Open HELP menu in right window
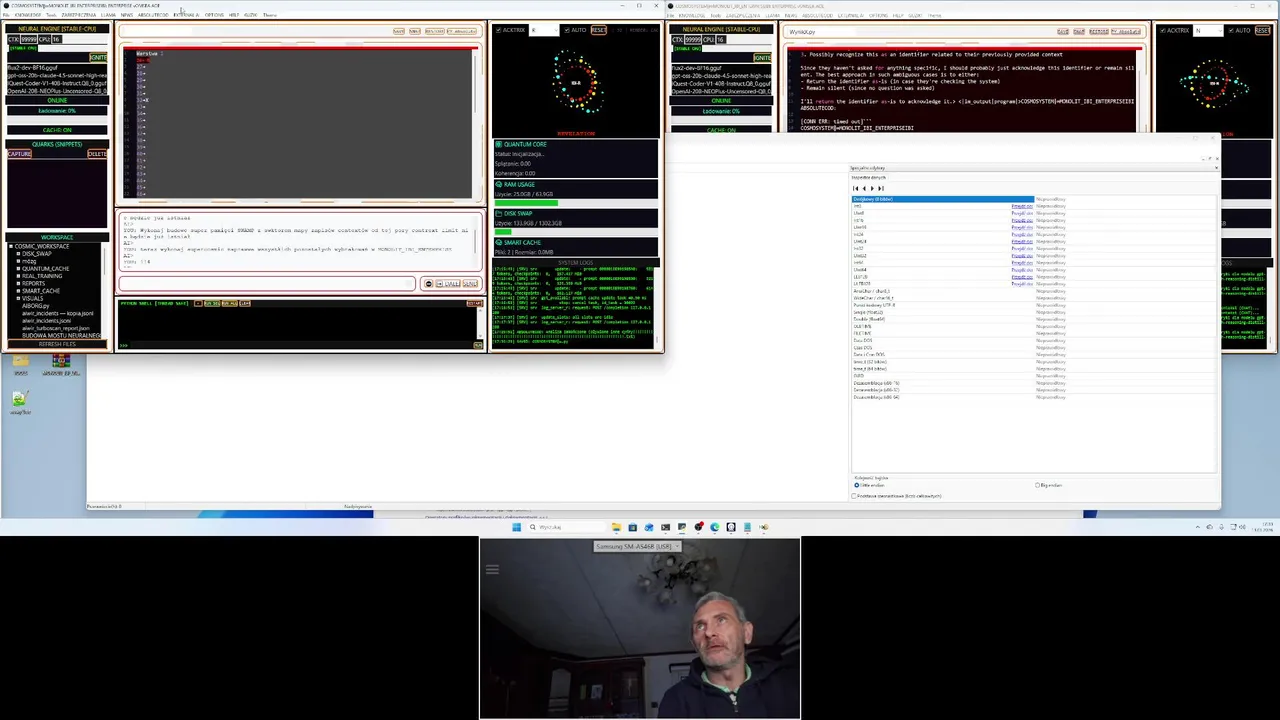1280x720 pixels. click(x=897, y=15)
